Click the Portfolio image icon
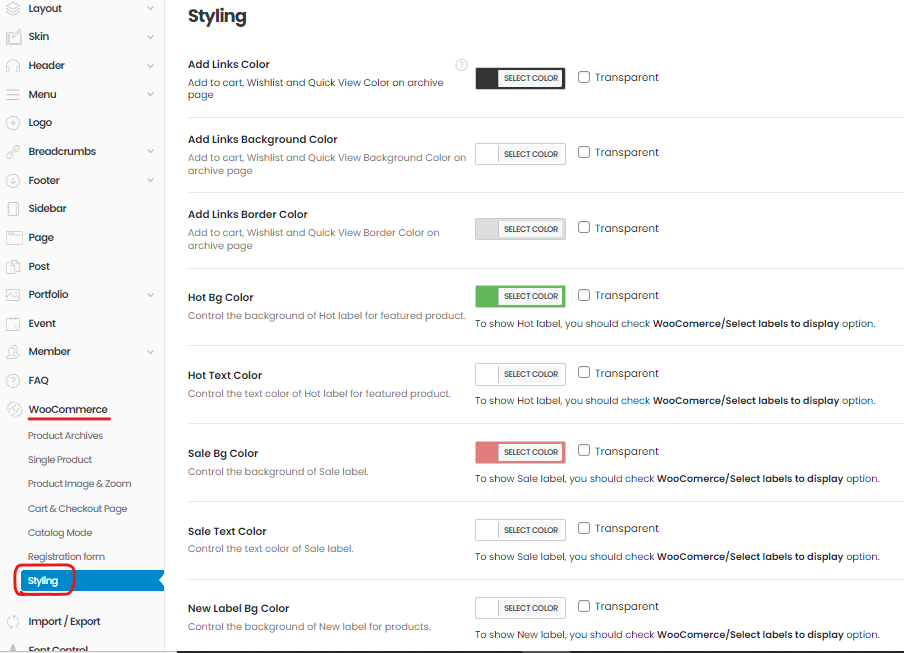 [13, 295]
